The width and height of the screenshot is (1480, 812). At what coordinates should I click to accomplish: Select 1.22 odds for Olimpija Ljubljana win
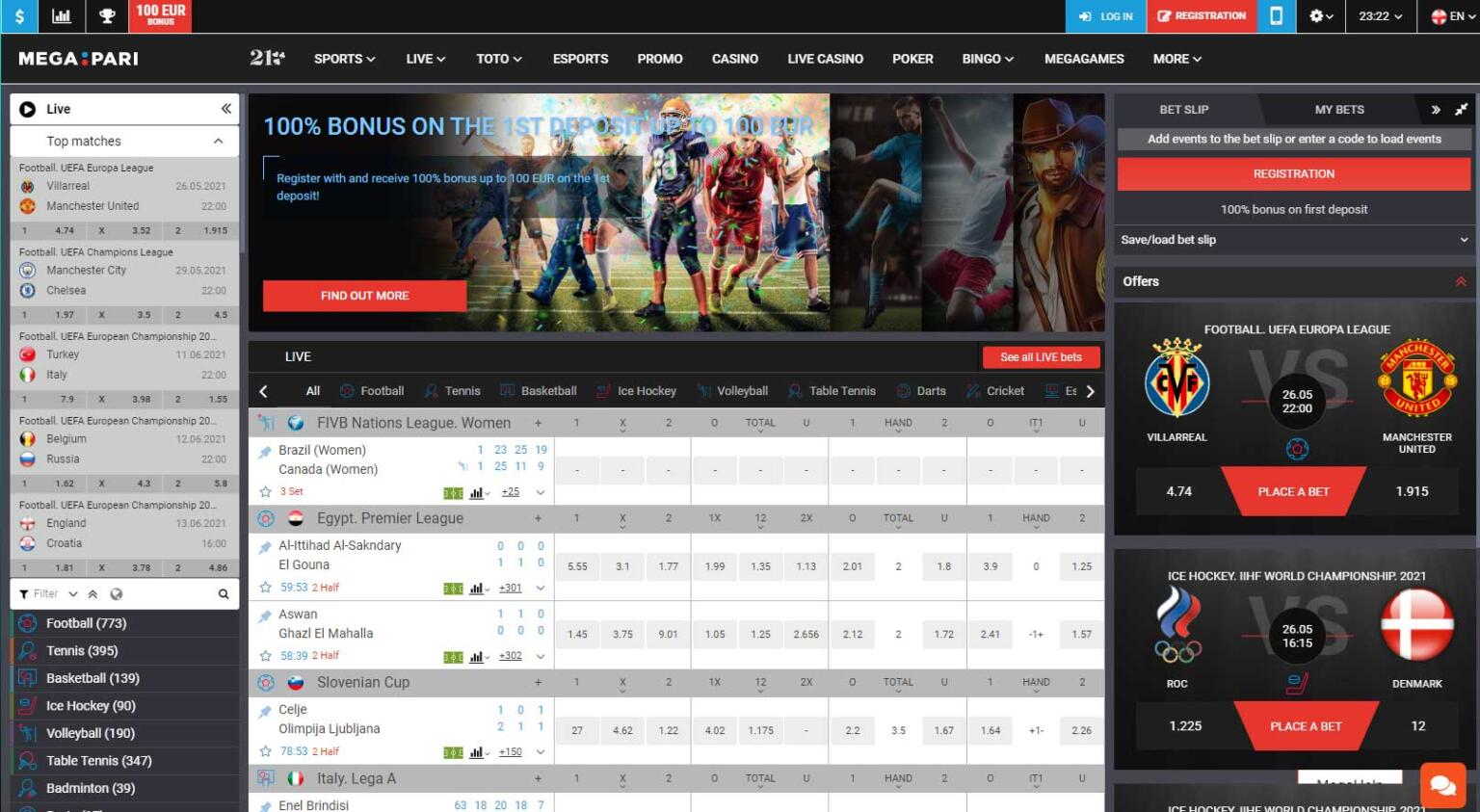click(668, 730)
